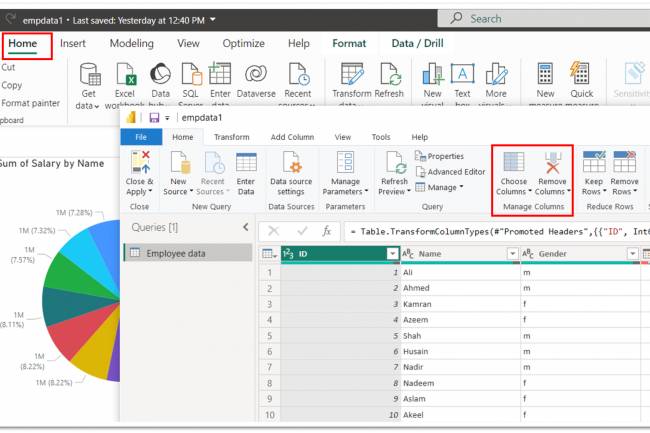Open More visuals gallery
650x433 pixels.
[496, 86]
